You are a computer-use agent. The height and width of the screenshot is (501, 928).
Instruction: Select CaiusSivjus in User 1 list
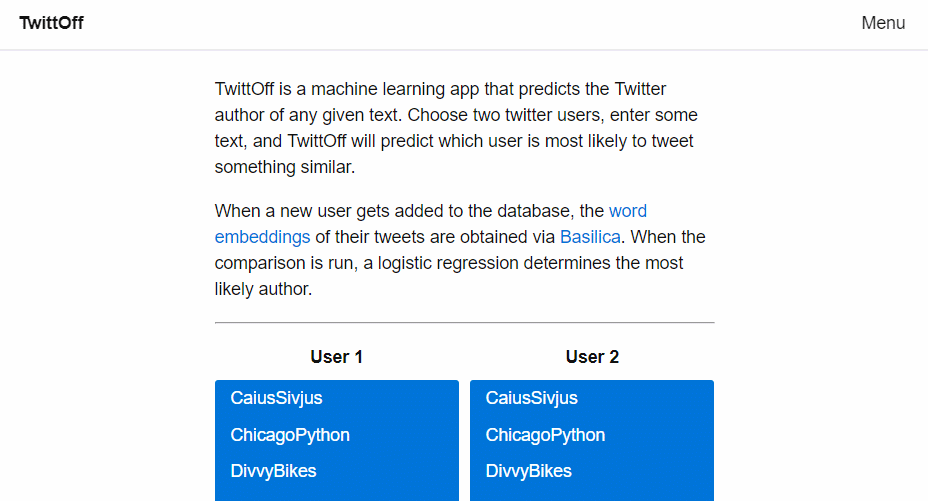(277, 398)
